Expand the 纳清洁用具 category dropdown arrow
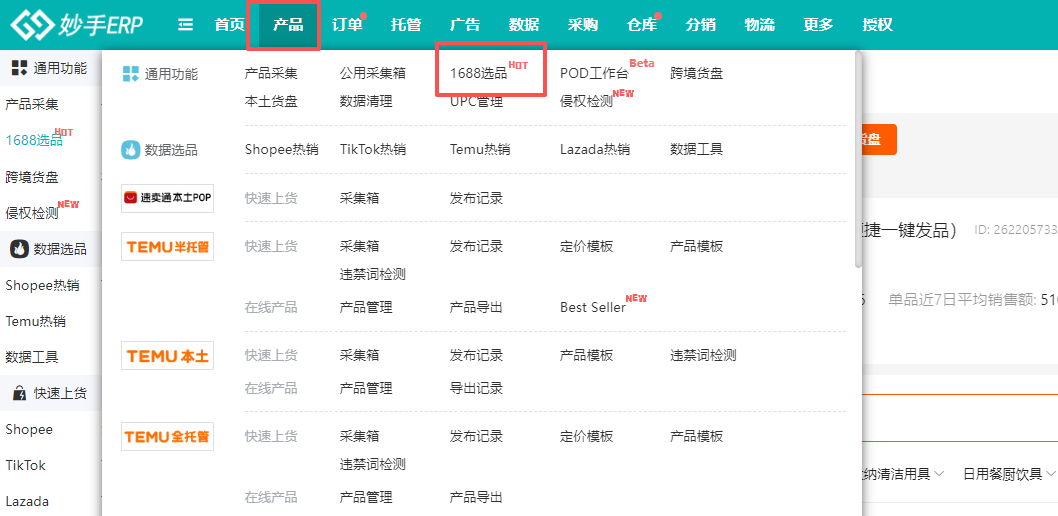 pyautogui.click(x=939, y=474)
